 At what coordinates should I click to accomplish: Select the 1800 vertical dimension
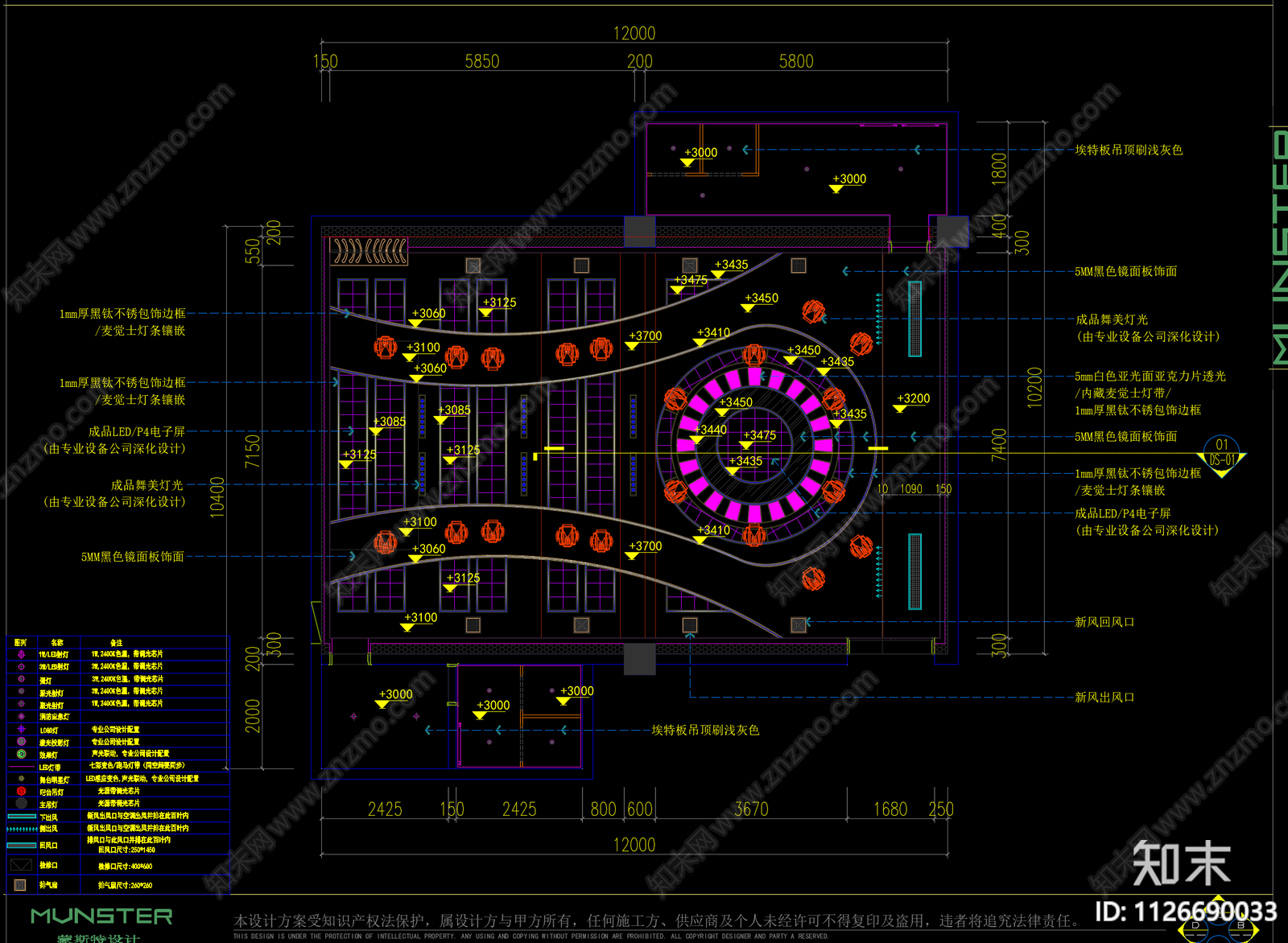coord(998,169)
